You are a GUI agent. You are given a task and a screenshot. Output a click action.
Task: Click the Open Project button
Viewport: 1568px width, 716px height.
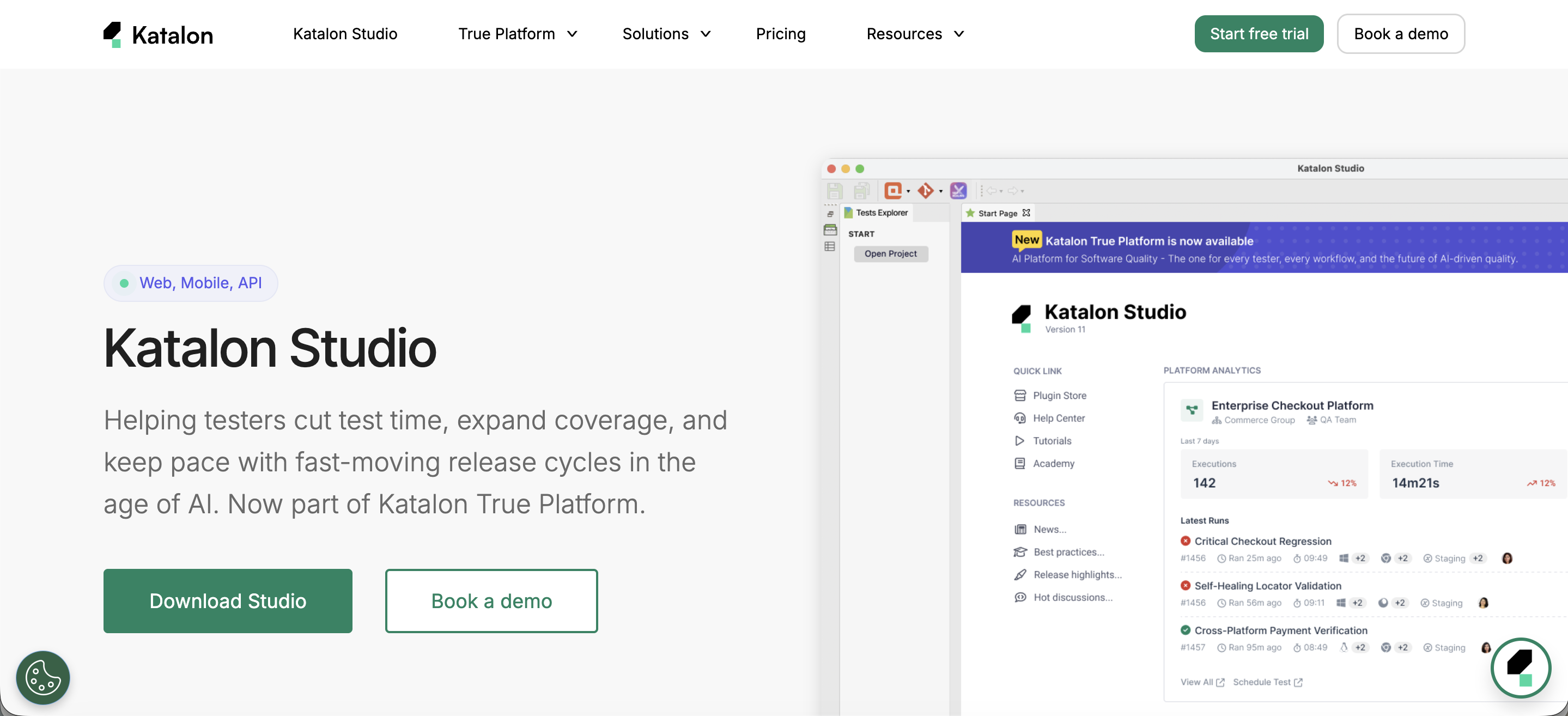(891, 253)
